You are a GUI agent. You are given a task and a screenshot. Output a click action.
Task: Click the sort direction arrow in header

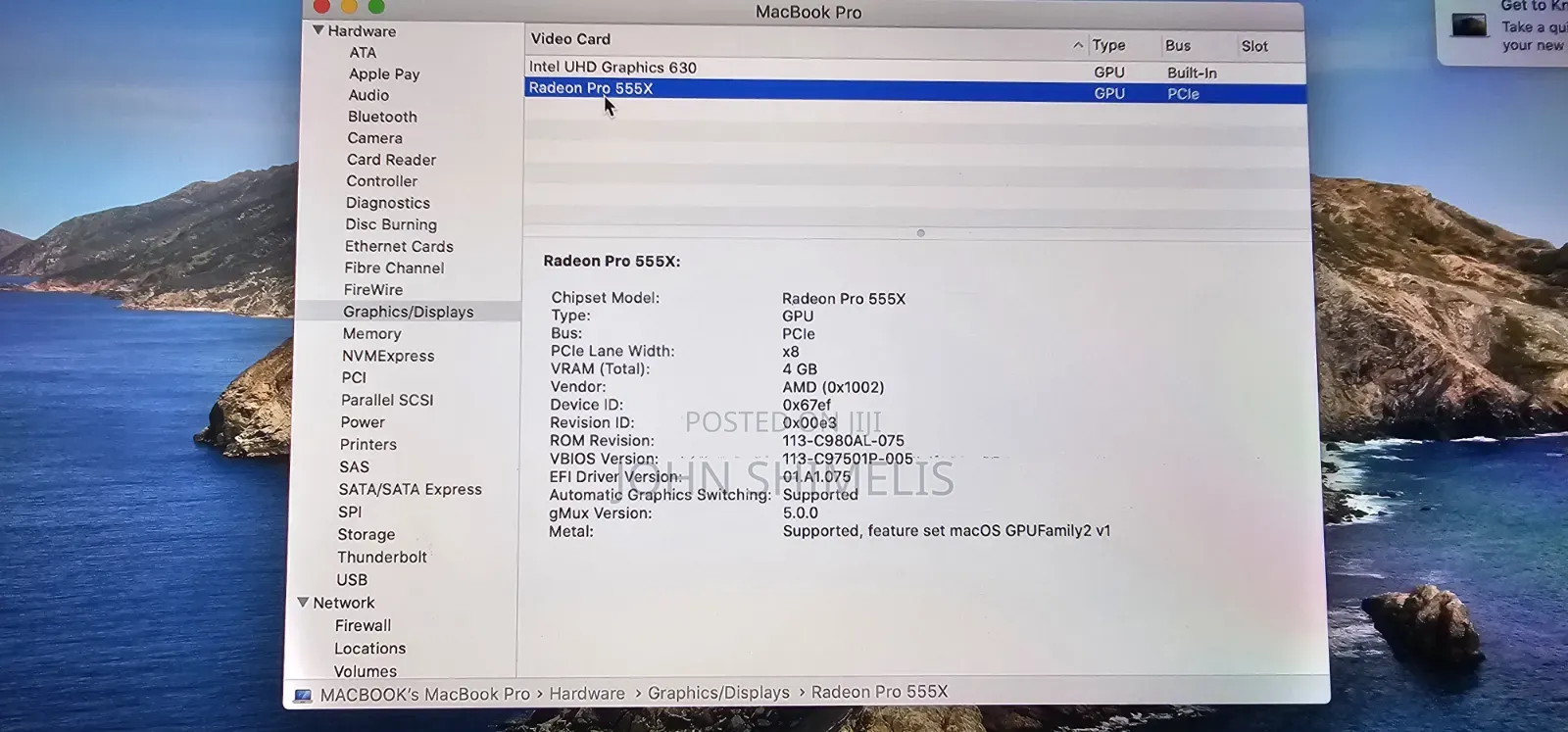1078,45
